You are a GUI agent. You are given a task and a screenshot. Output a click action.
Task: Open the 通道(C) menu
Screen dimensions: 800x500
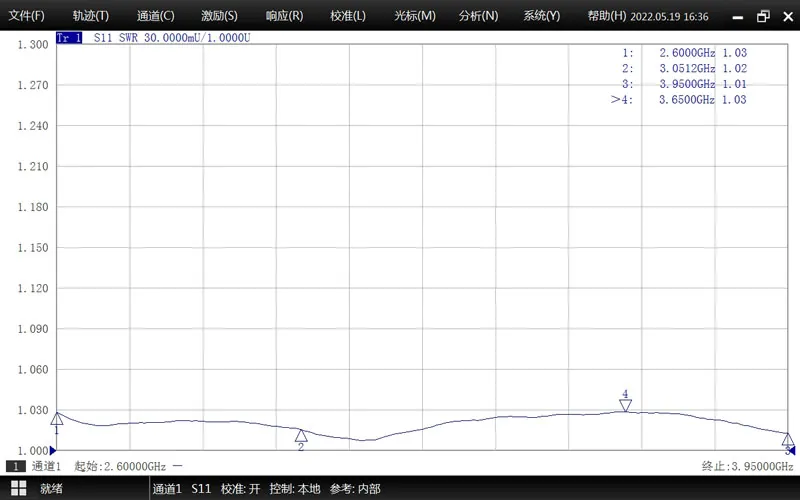[x=156, y=16]
